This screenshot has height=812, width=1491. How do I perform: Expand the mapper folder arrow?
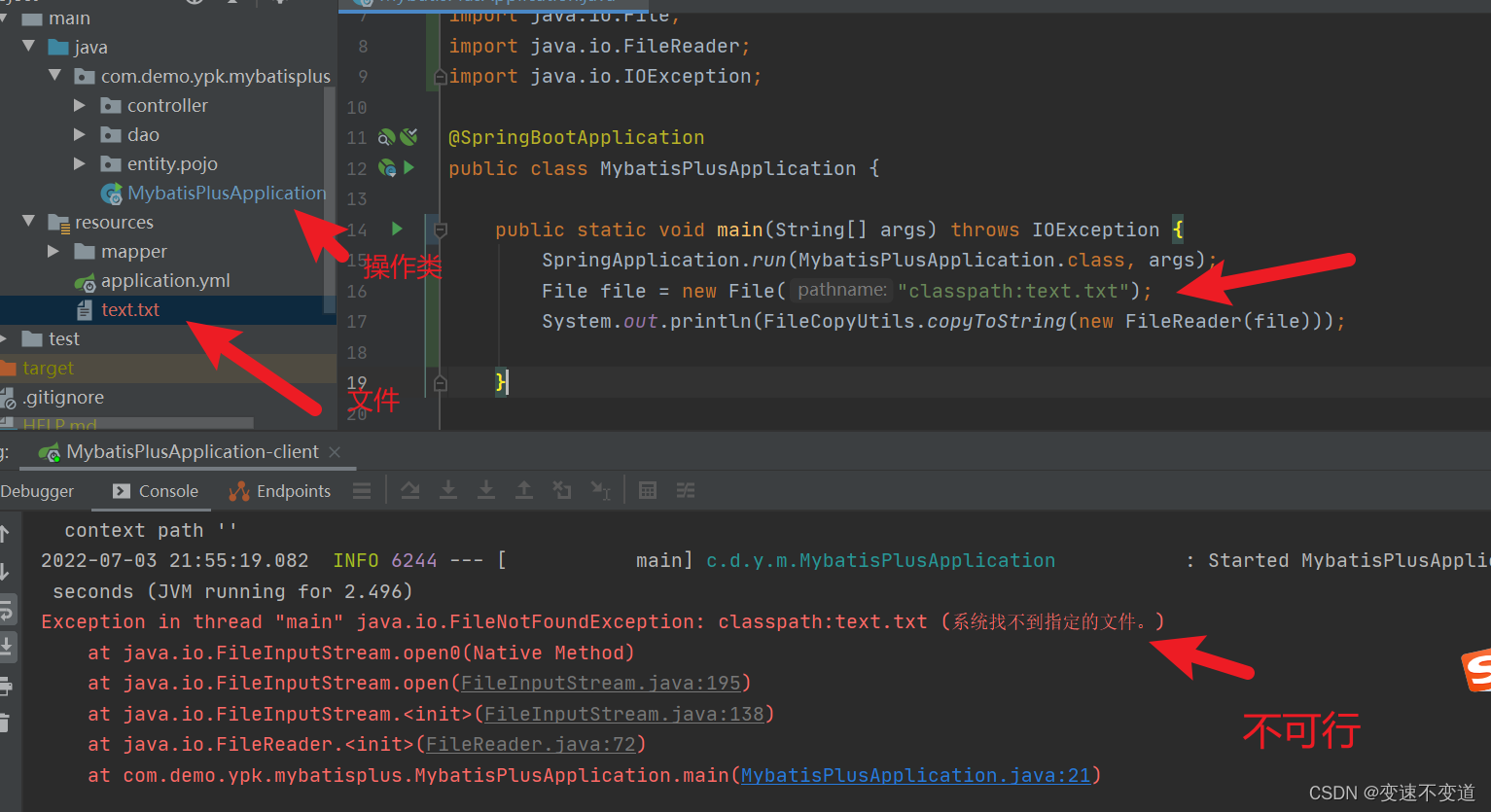click(53, 251)
